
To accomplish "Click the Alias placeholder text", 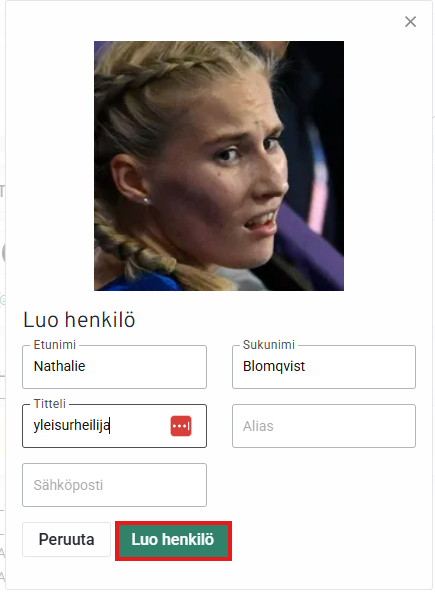I will coord(258,426).
